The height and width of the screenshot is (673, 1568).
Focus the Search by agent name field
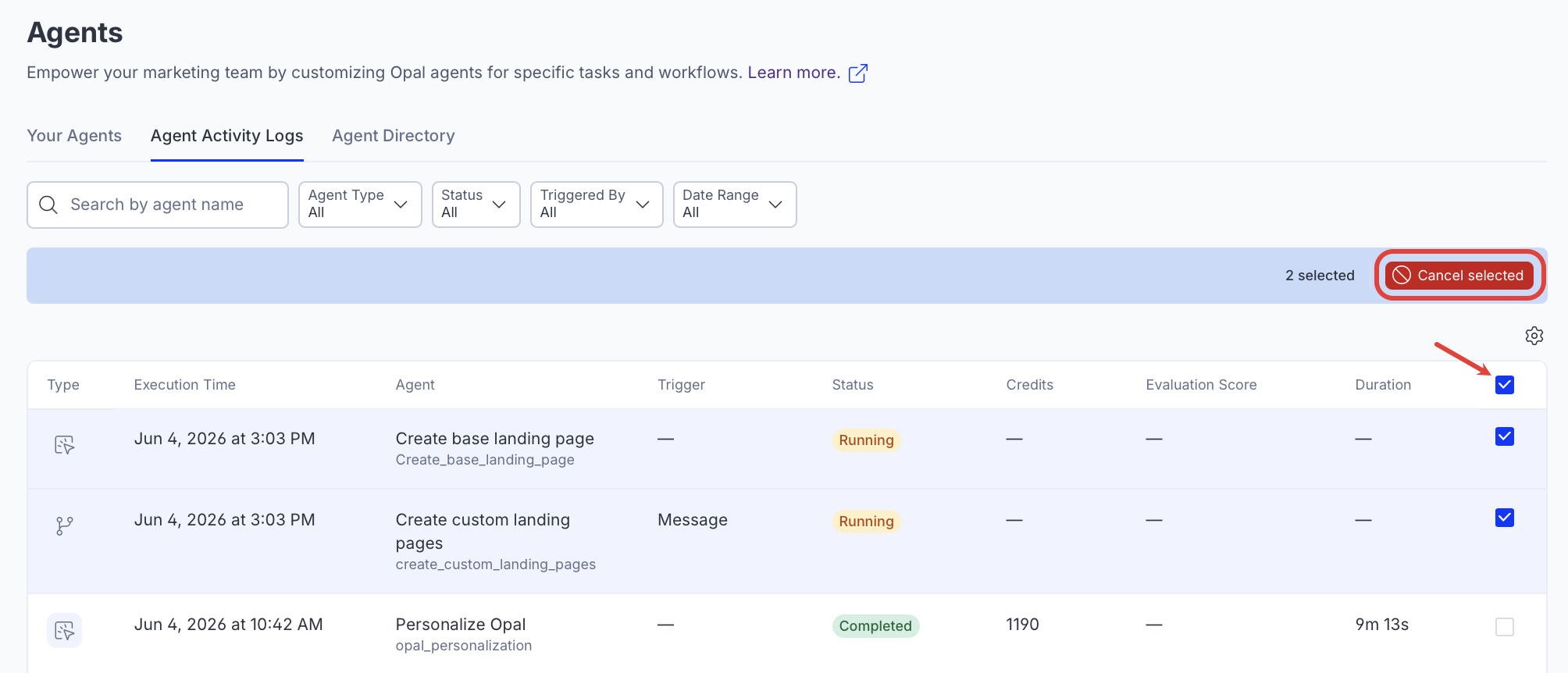pos(158,205)
